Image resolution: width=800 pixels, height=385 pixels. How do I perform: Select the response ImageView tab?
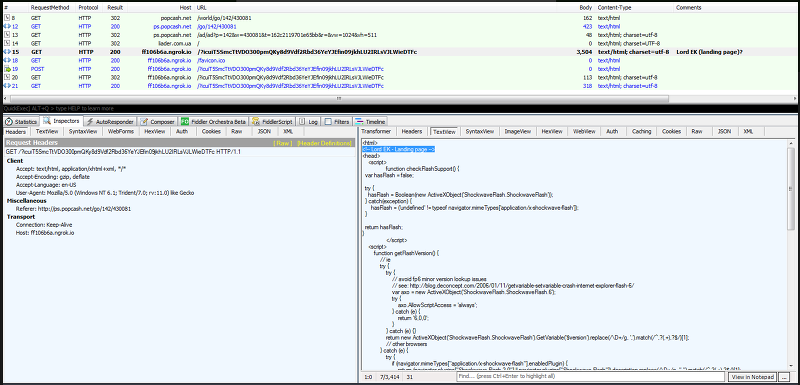(x=518, y=132)
